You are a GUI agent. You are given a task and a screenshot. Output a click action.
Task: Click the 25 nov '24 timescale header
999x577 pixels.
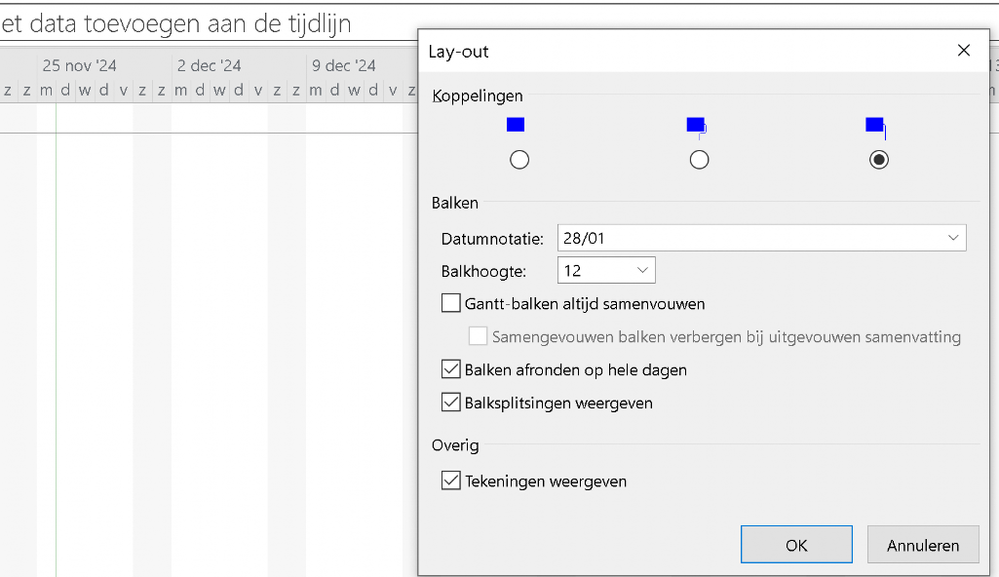(80, 66)
